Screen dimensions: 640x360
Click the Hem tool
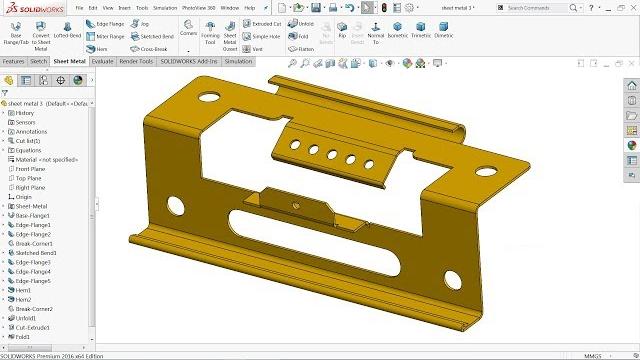[x=97, y=49]
